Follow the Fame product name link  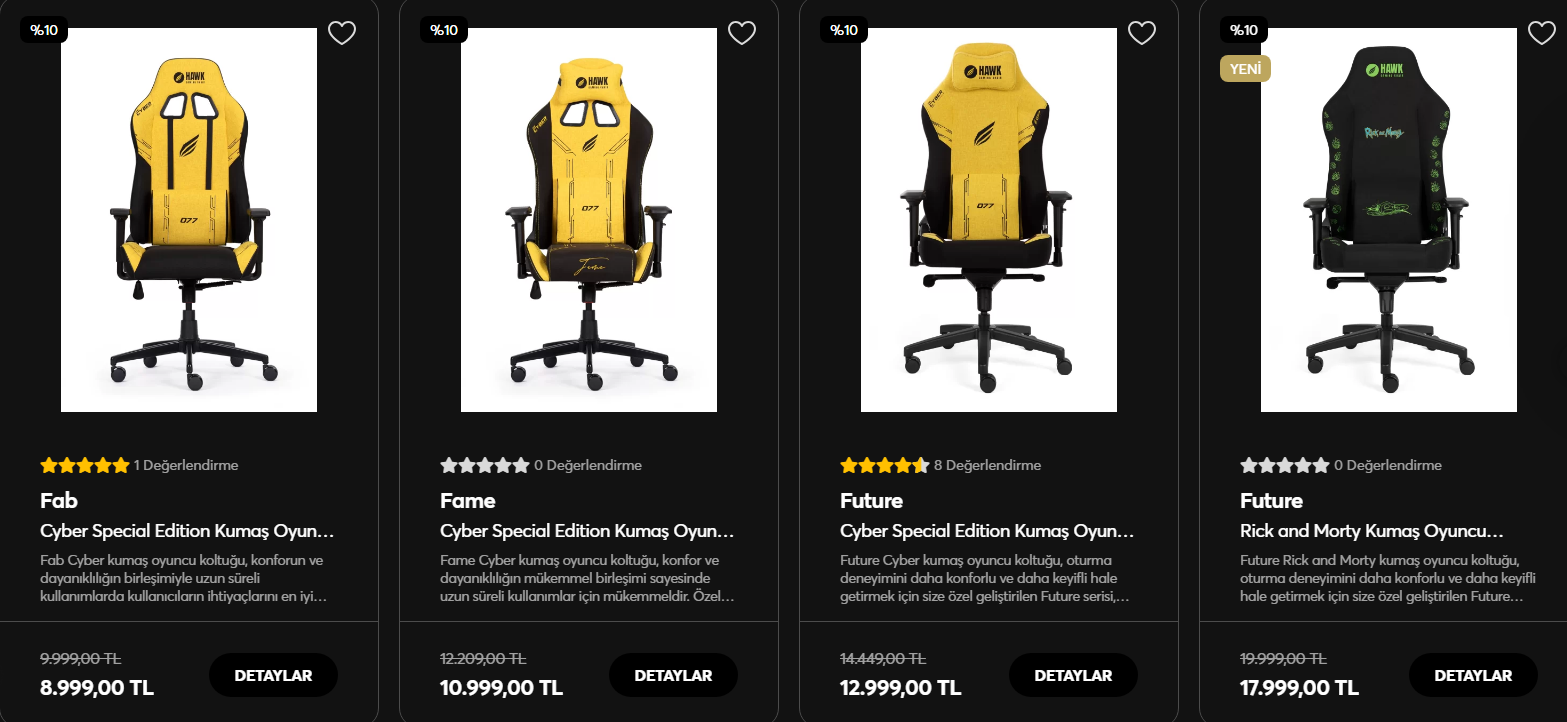tap(468, 500)
